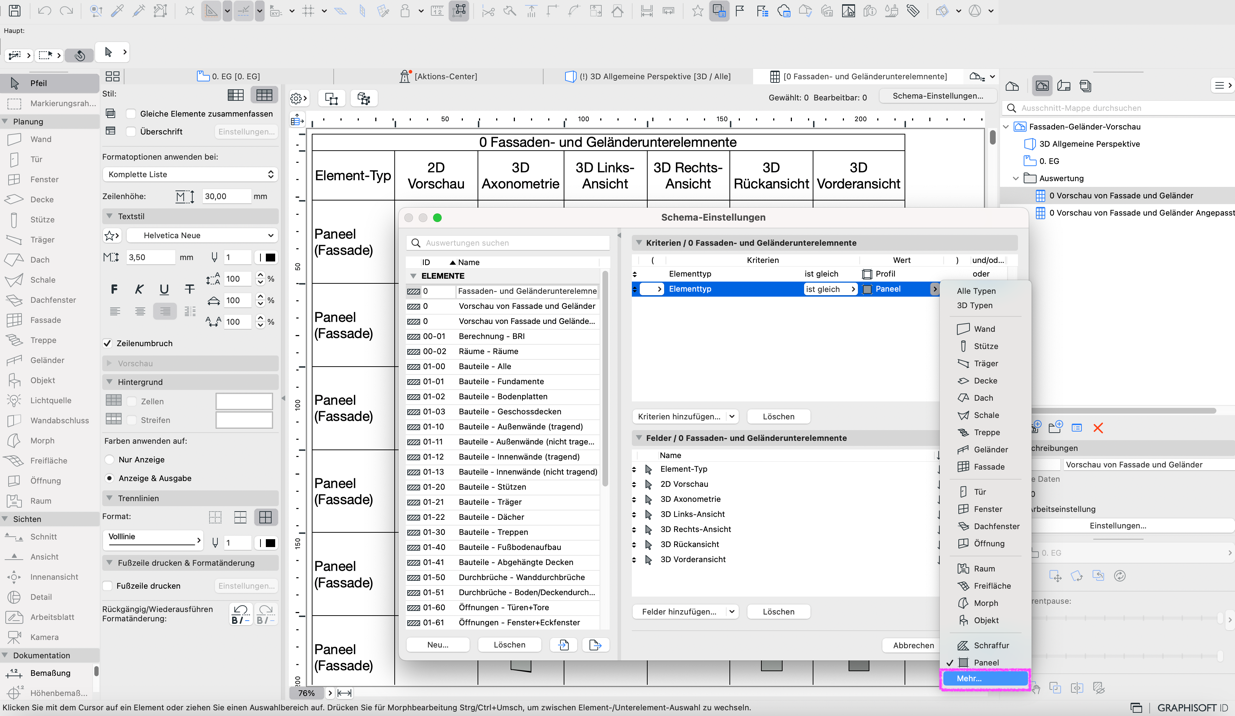Open the Zellen background color swatch
The width and height of the screenshot is (1235, 716).
tap(244, 401)
